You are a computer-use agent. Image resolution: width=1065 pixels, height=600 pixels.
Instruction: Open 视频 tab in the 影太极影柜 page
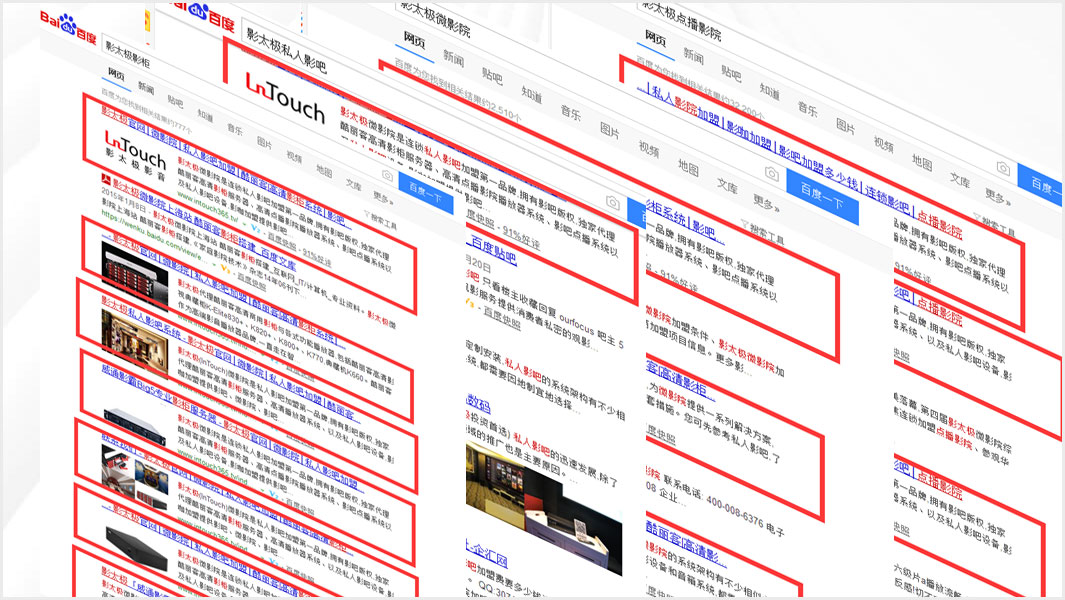(294, 157)
